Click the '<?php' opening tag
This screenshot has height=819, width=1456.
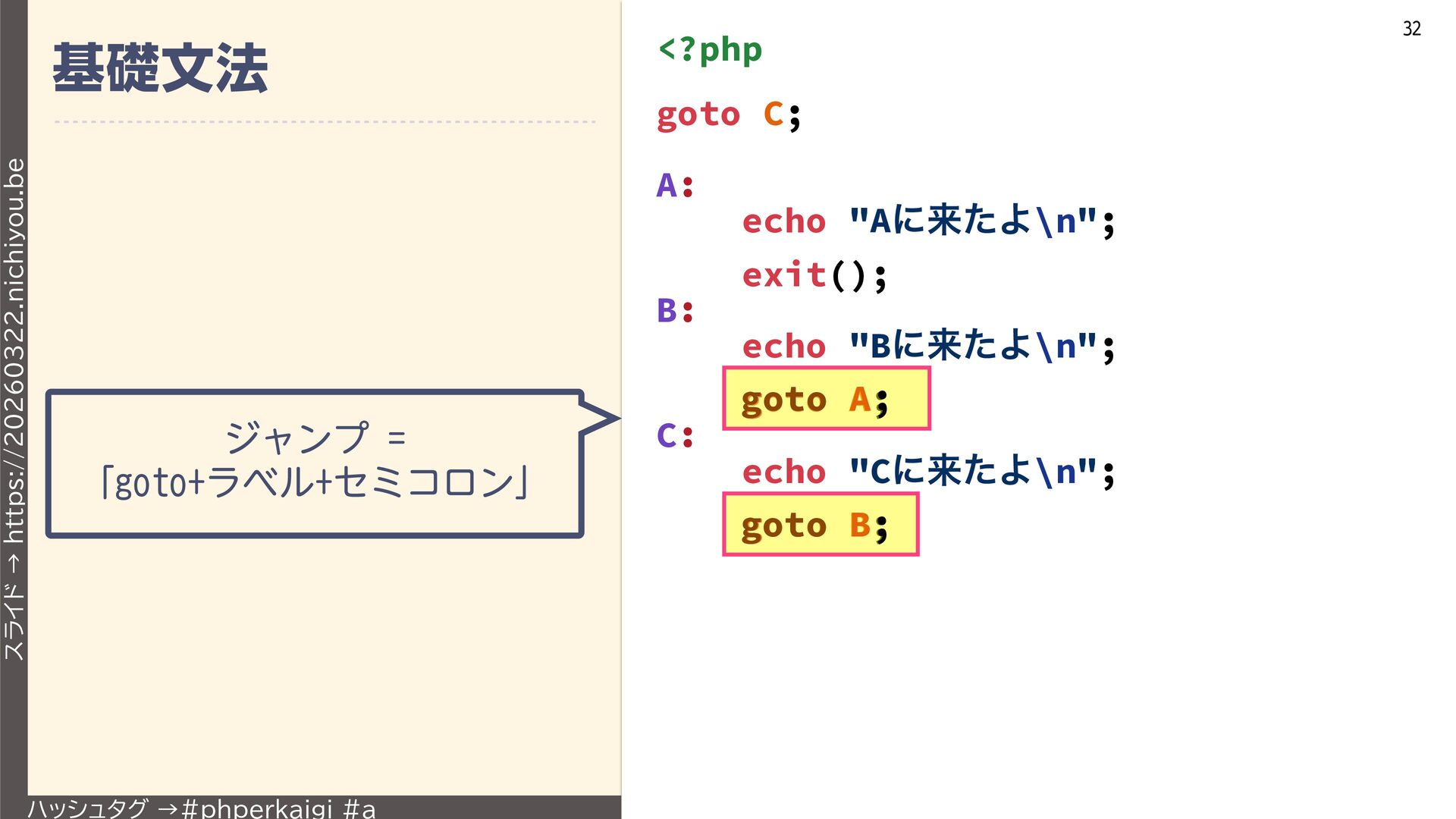pyautogui.click(x=710, y=50)
